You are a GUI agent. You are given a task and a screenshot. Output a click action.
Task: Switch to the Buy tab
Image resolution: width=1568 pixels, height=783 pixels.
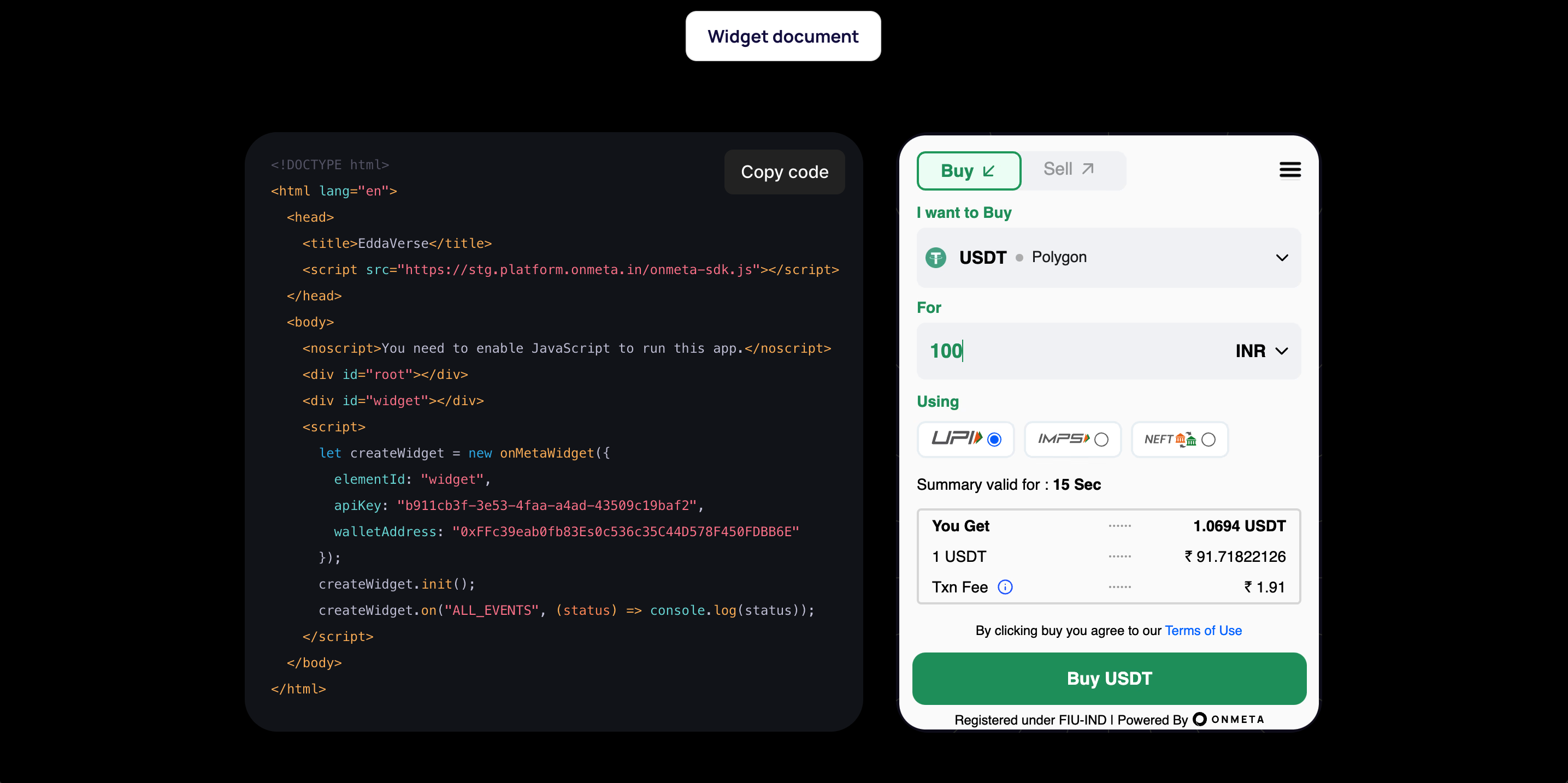coord(968,171)
